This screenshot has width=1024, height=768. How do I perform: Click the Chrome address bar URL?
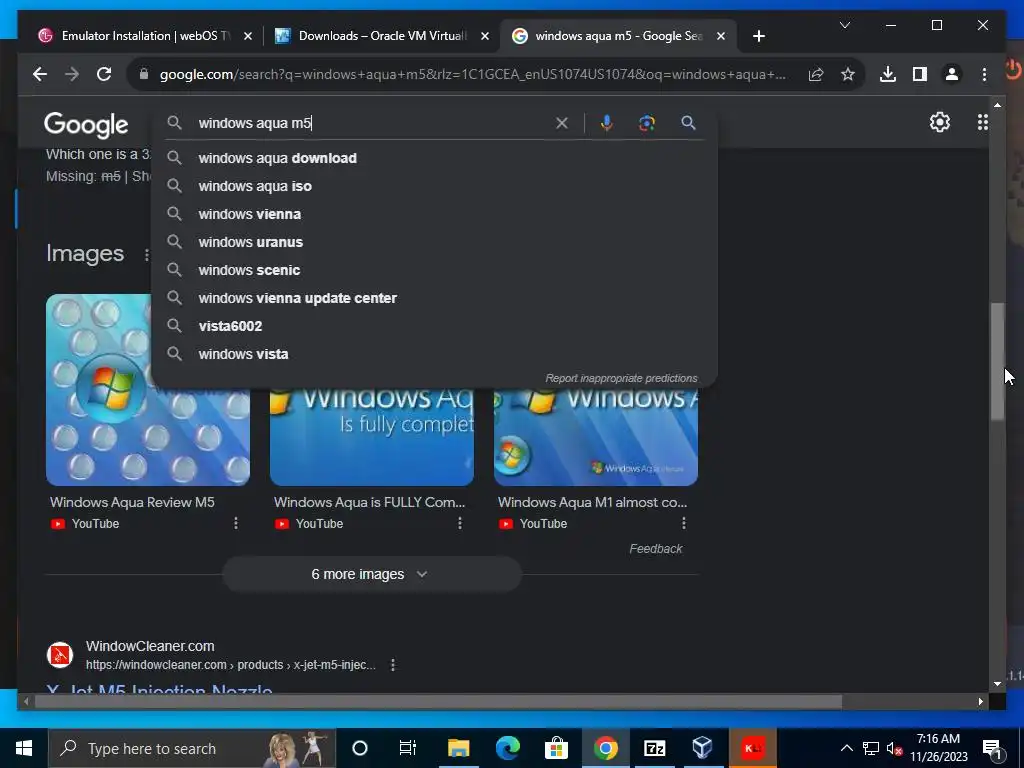point(473,74)
